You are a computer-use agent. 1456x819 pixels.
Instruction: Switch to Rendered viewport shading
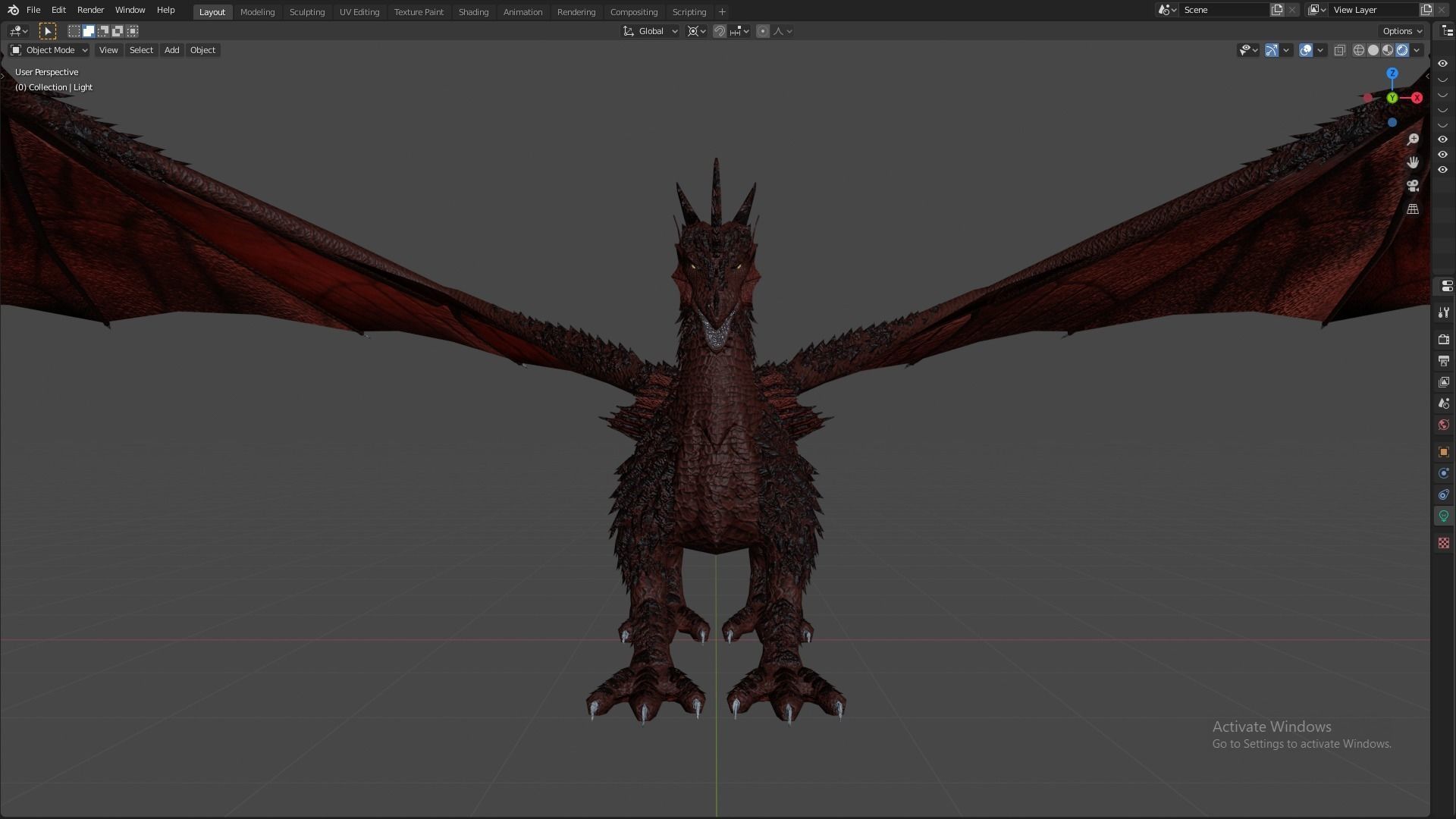(1402, 50)
